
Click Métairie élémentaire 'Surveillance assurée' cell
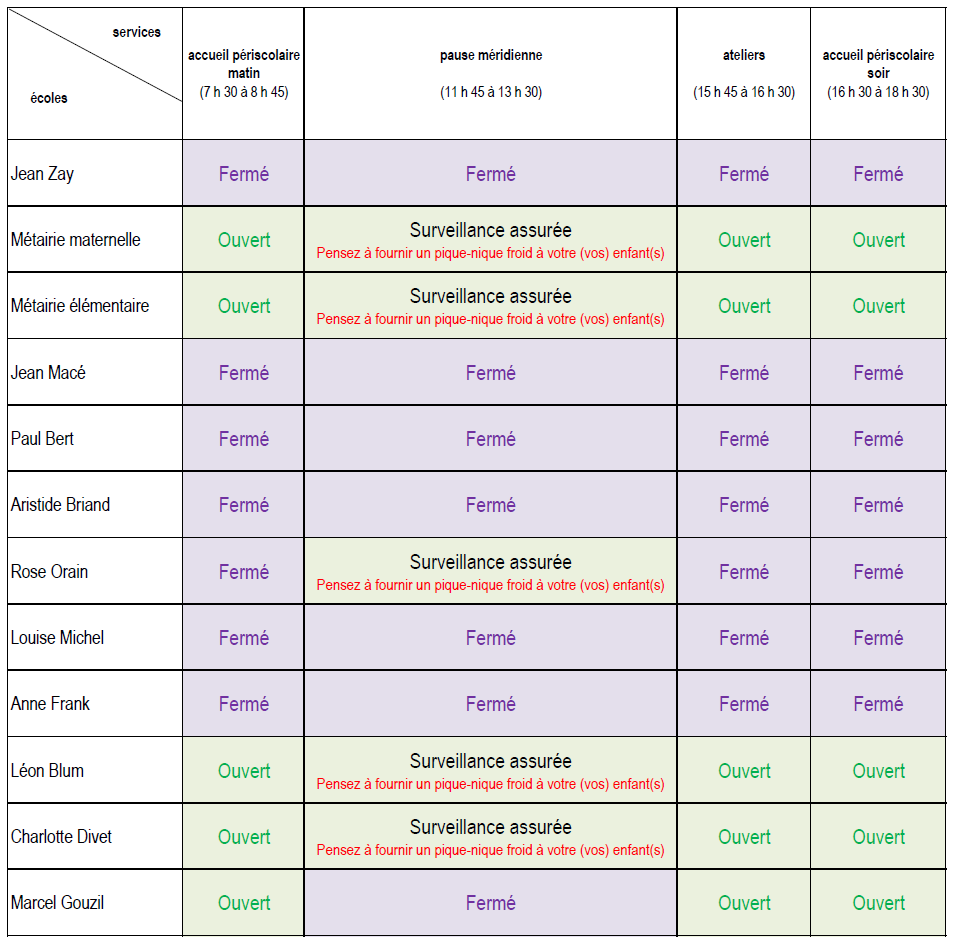click(x=490, y=306)
